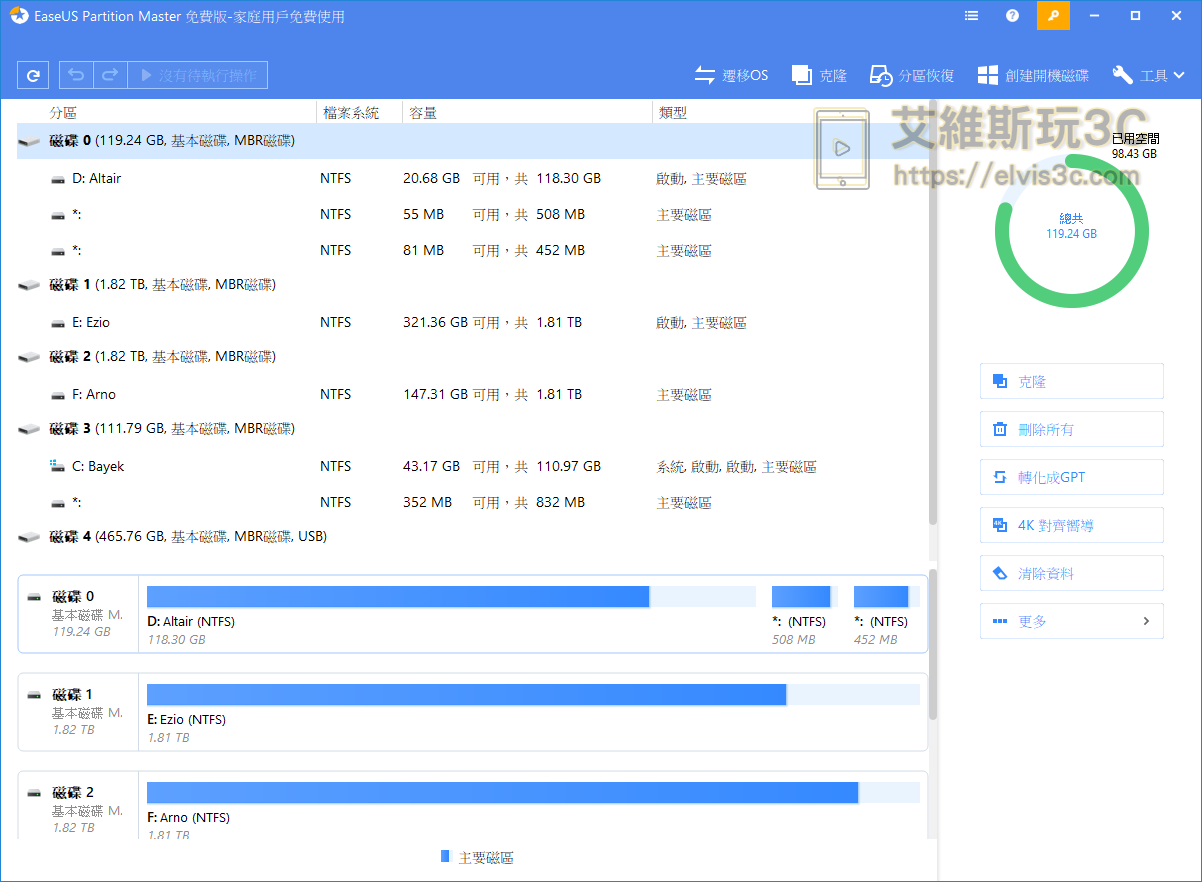
Task: Select the 清除資料 wipe data option
Action: 1071,572
